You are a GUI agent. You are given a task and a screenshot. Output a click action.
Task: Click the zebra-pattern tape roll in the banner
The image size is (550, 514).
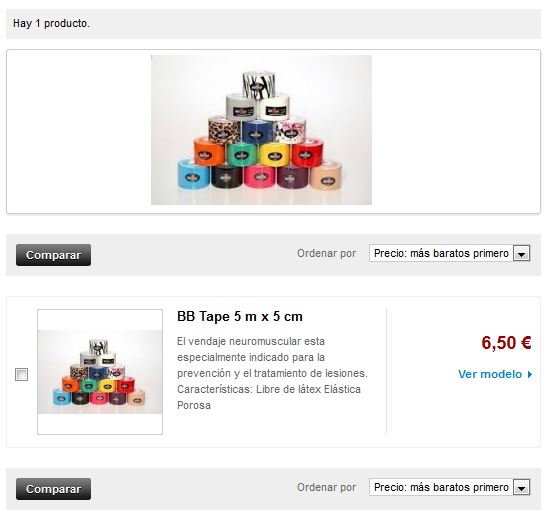click(259, 84)
